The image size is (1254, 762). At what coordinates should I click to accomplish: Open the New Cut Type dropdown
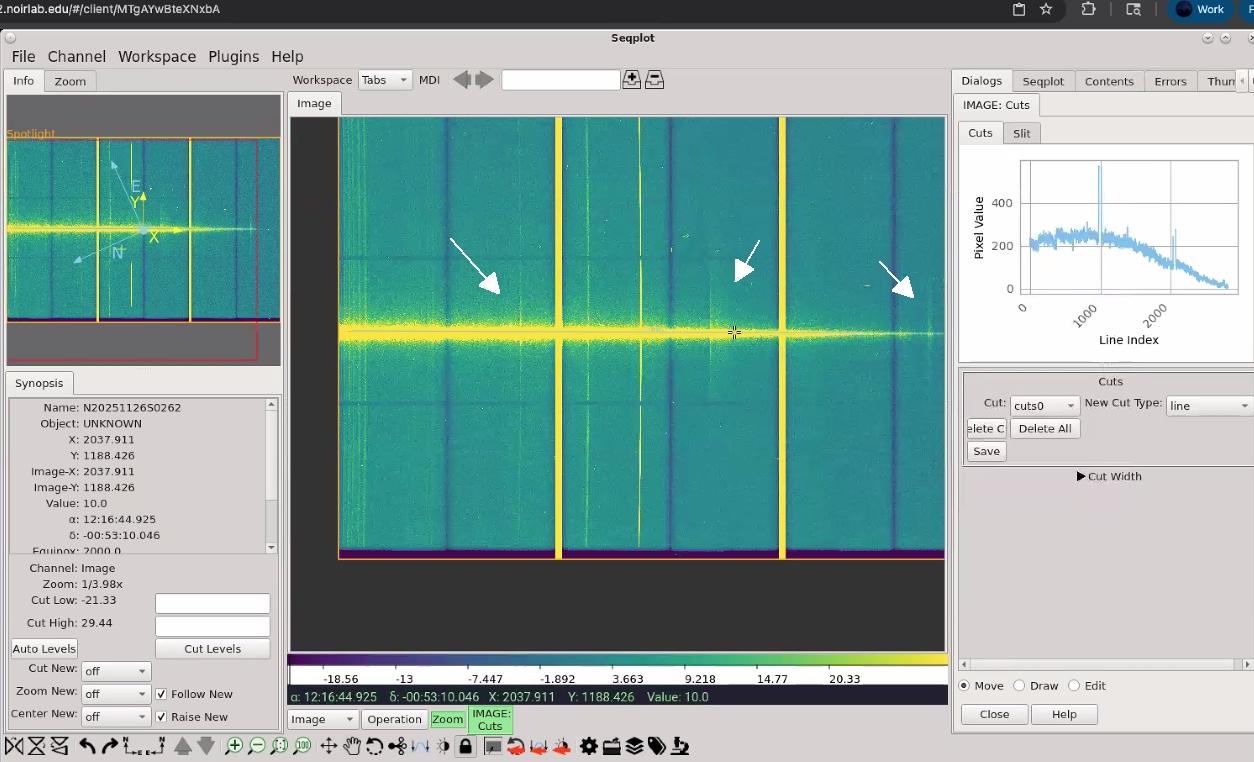pyautogui.click(x=1209, y=406)
